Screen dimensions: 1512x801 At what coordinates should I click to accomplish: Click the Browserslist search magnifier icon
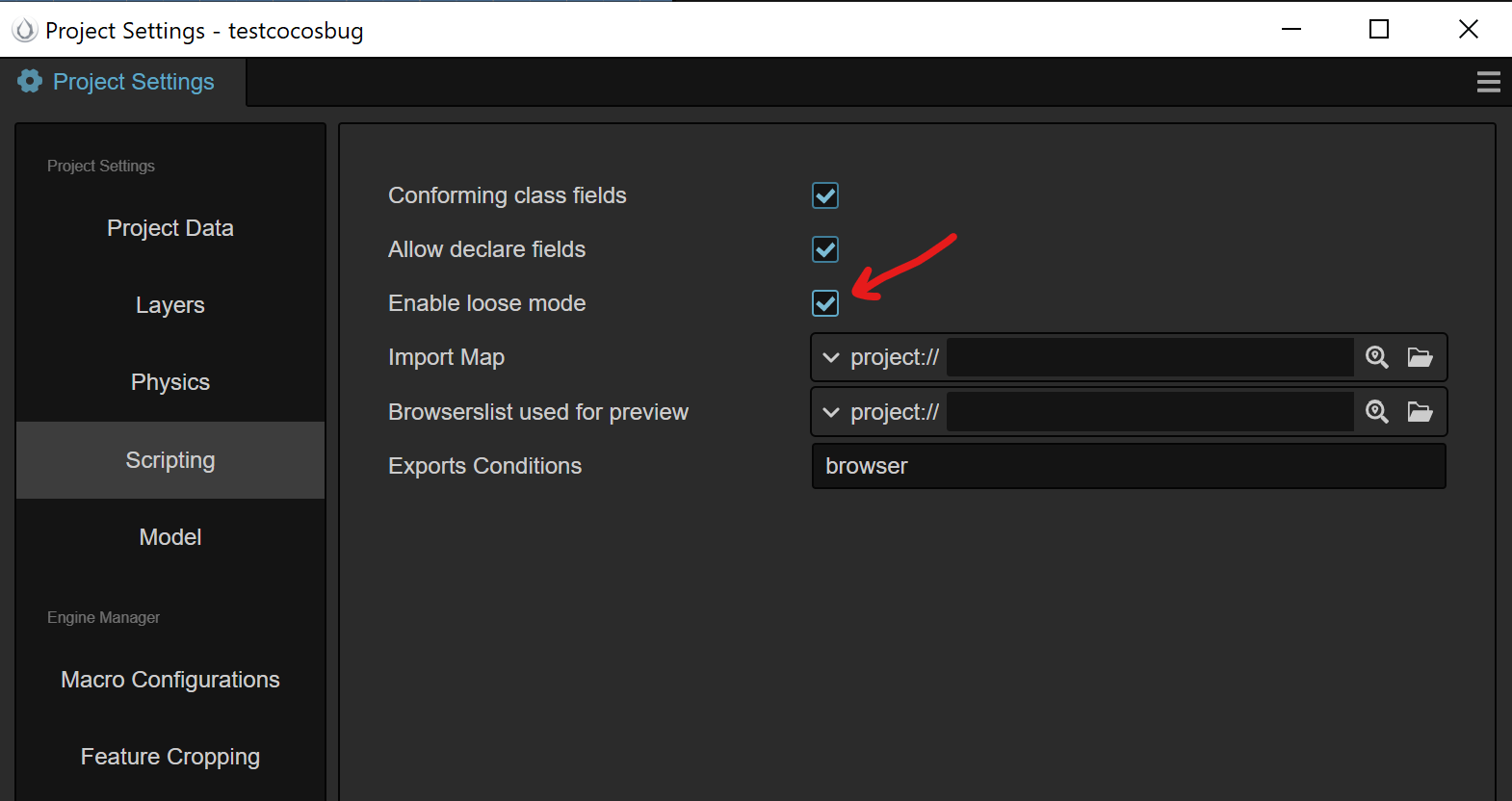pyautogui.click(x=1377, y=412)
